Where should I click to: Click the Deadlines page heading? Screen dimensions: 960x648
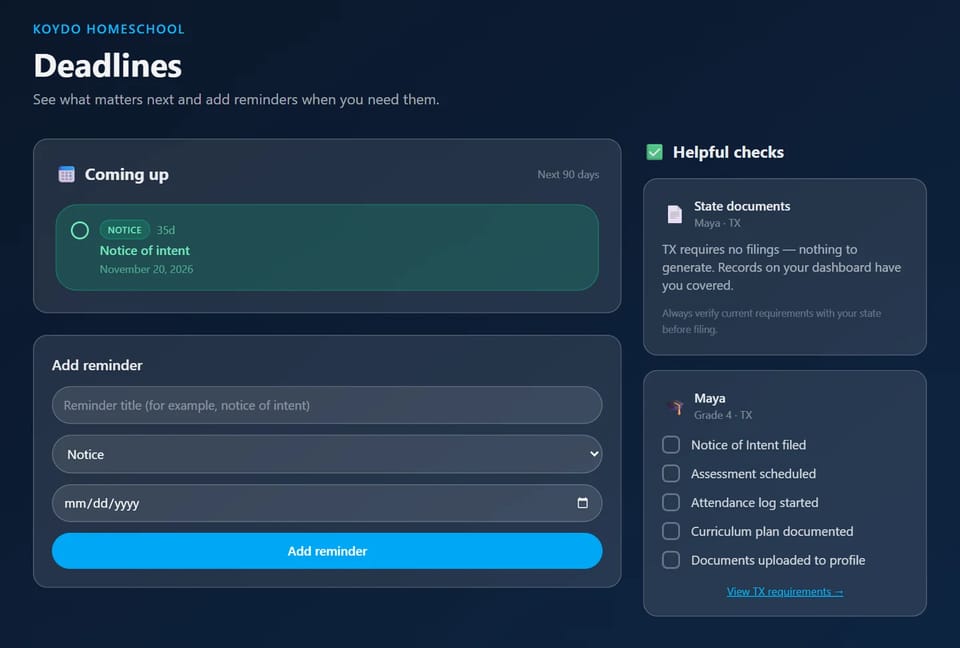(x=108, y=66)
